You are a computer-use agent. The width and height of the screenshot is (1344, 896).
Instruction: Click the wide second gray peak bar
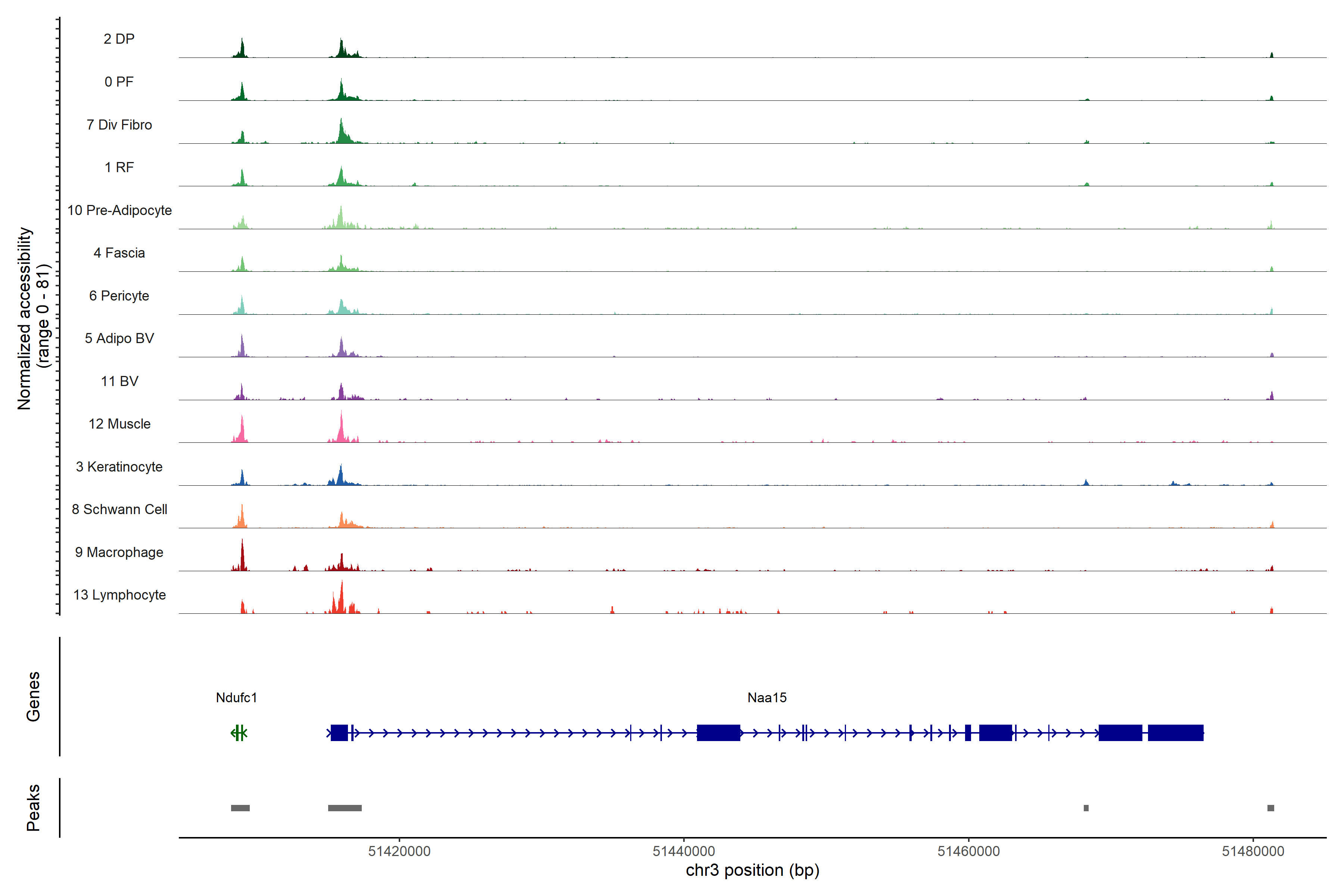pos(345,808)
